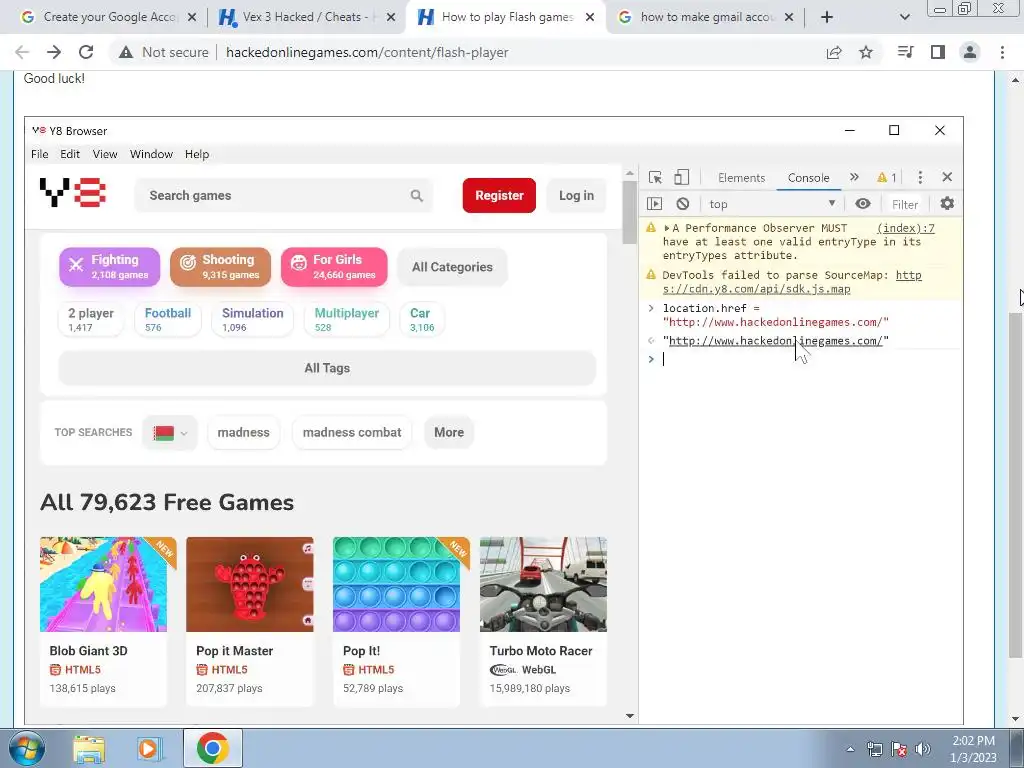
Task: Open the Turbo Moto Racer thumbnail
Action: 543,584
